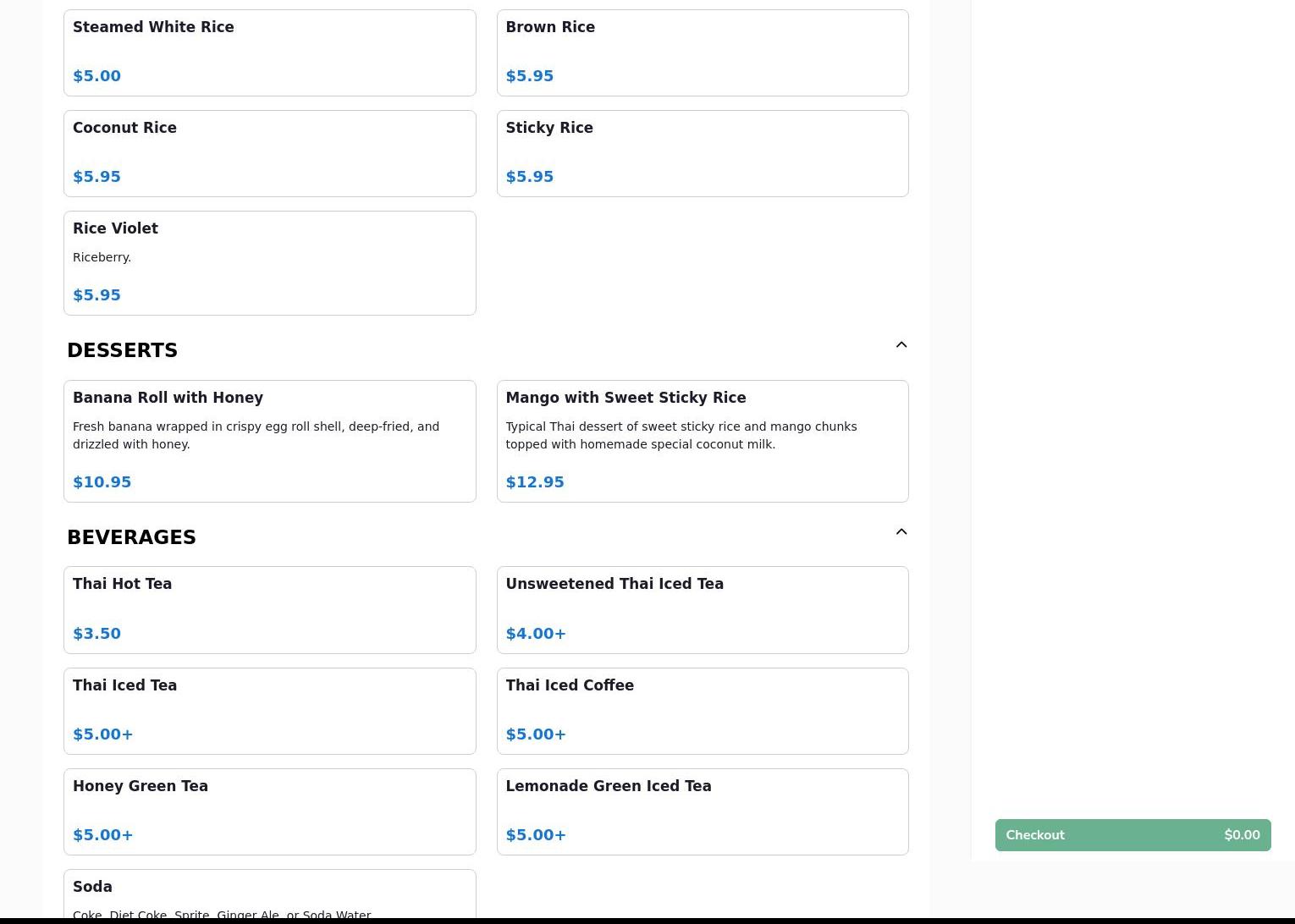1295x924 pixels.
Task: Add Sticky Rice menu card
Action: tap(702, 153)
